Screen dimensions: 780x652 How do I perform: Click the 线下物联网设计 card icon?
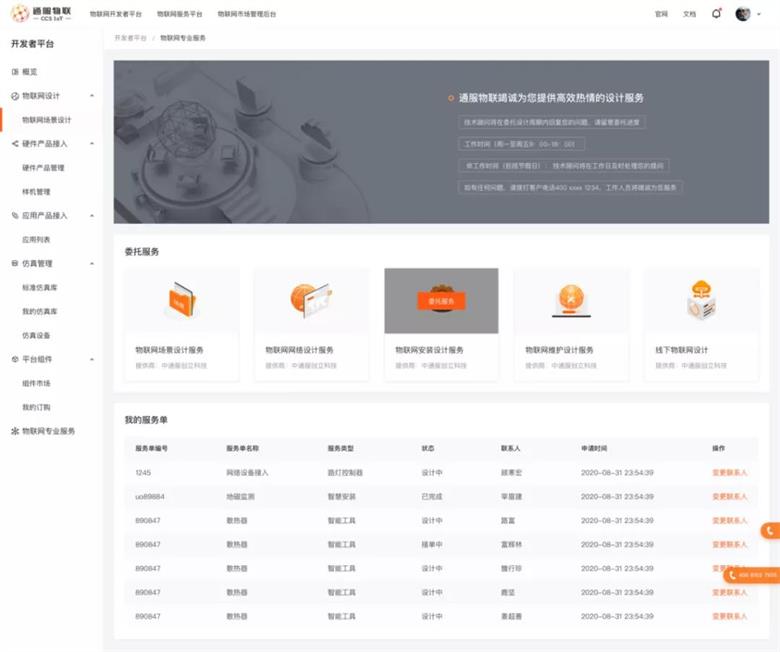(701, 300)
